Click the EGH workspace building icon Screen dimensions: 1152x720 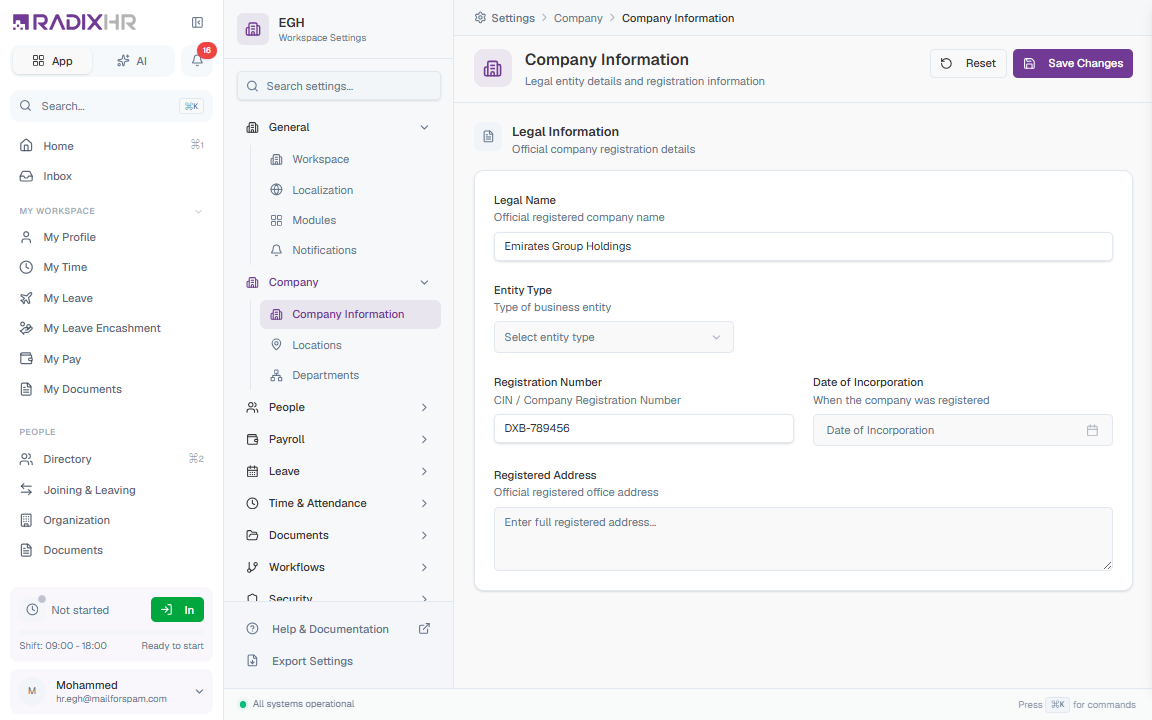pos(253,29)
